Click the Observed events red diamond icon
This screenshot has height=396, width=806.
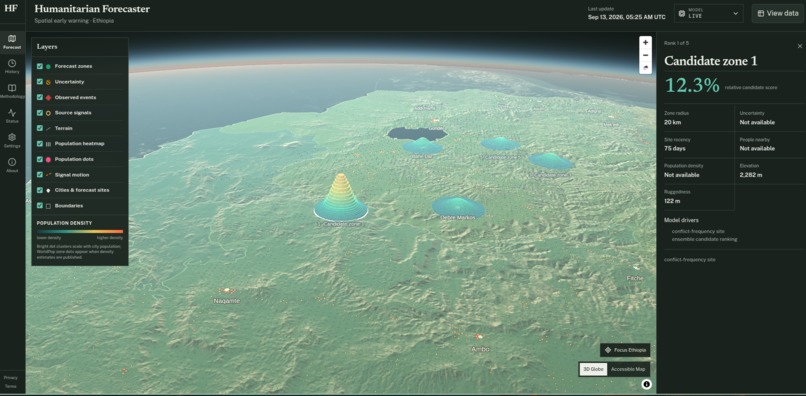click(48, 97)
